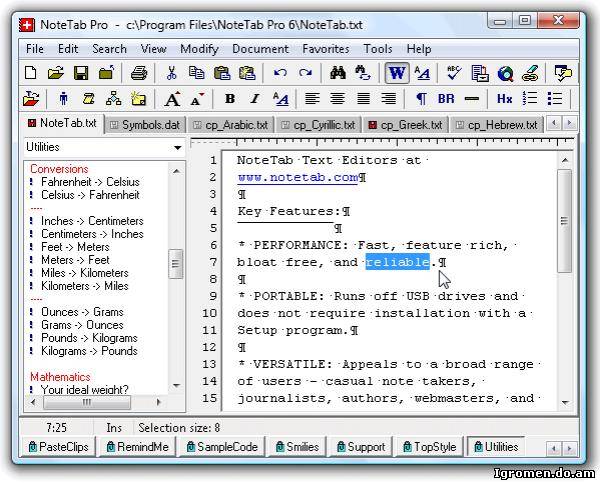Run Inches -> Centimeters clip
This screenshot has width=600, height=483.
pos(92,221)
